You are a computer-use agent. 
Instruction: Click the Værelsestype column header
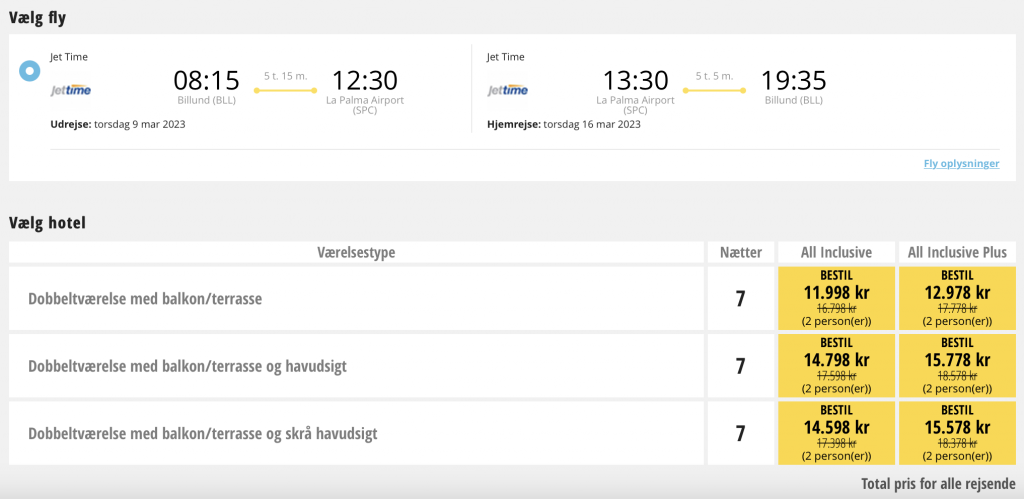point(356,252)
